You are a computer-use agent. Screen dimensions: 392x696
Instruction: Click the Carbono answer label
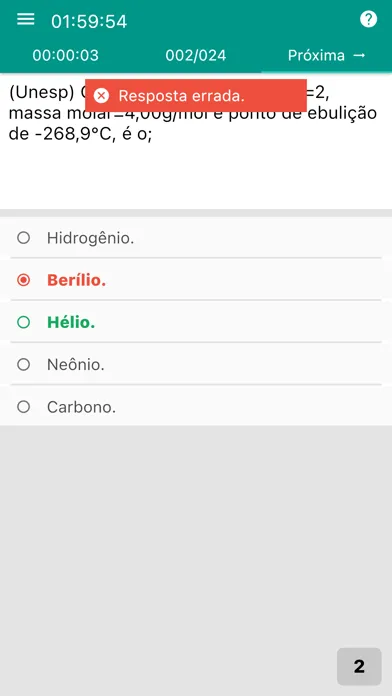82,407
